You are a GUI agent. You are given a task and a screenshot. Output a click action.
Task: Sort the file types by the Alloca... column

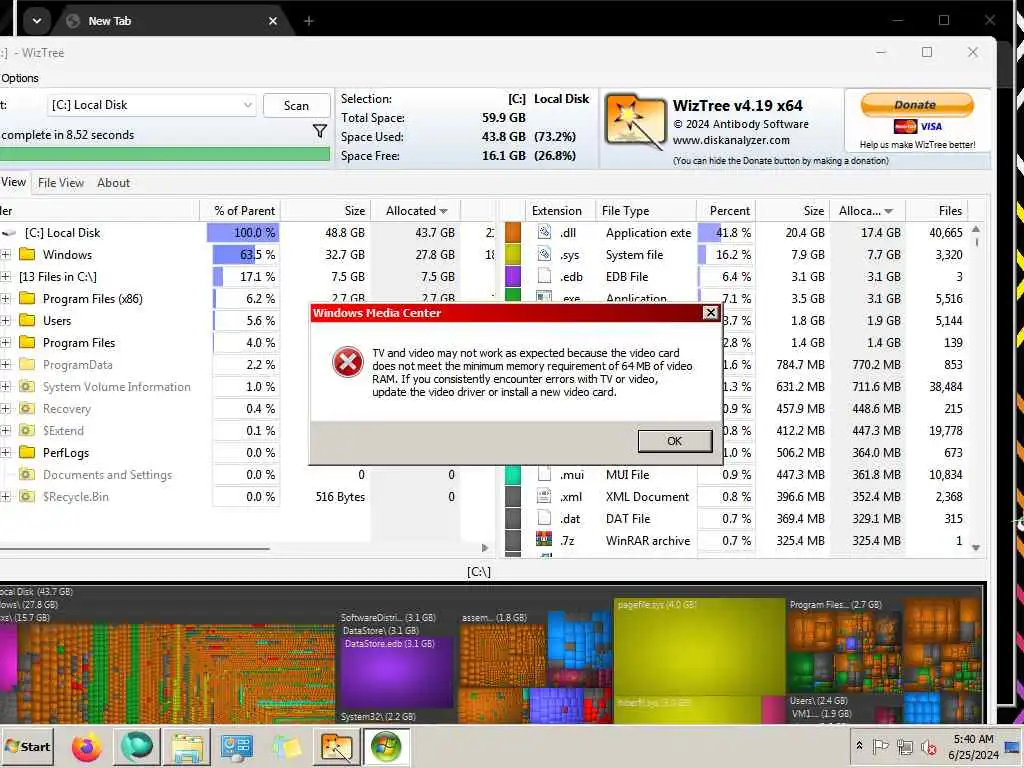click(x=866, y=210)
